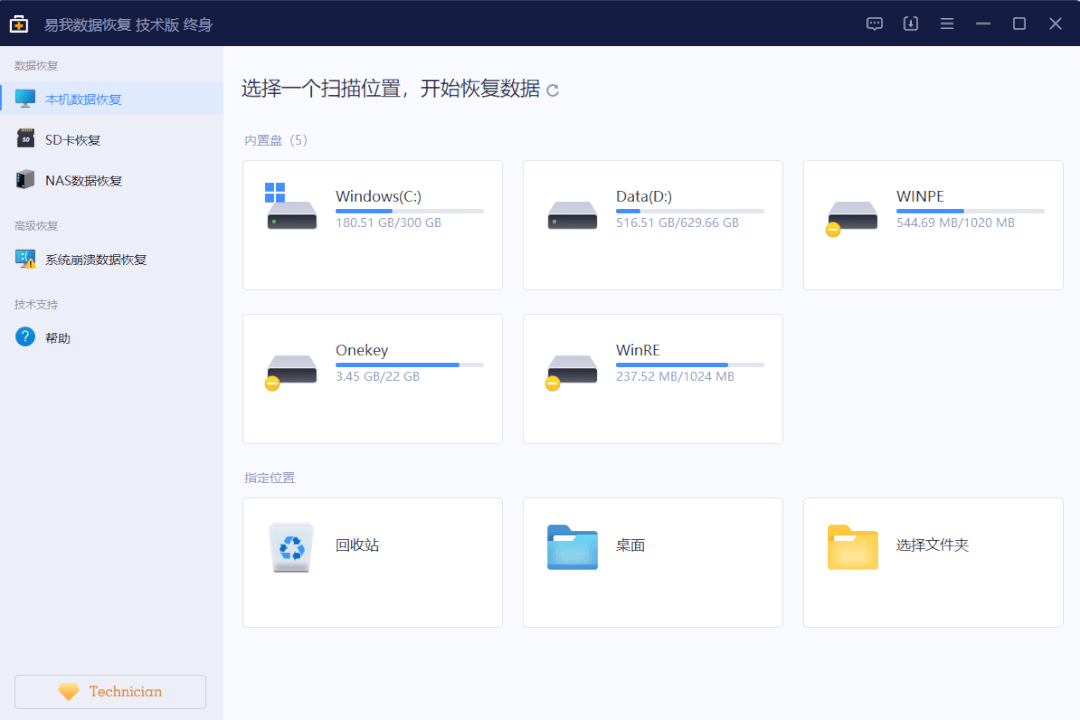Click the blue folder icon on 桌面 card

pos(570,548)
